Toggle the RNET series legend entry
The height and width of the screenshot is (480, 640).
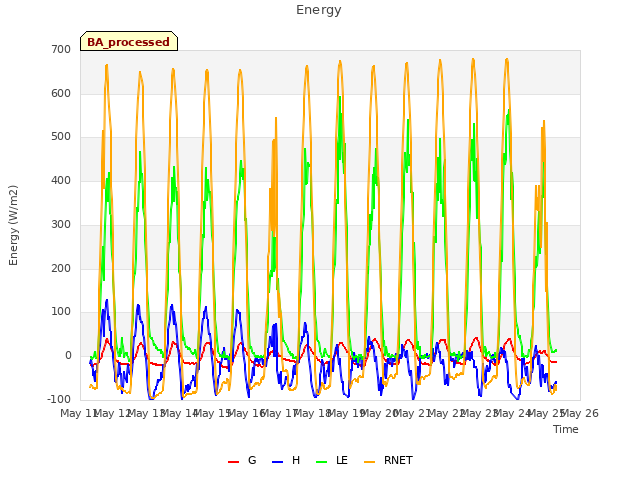[x=388, y=460]
